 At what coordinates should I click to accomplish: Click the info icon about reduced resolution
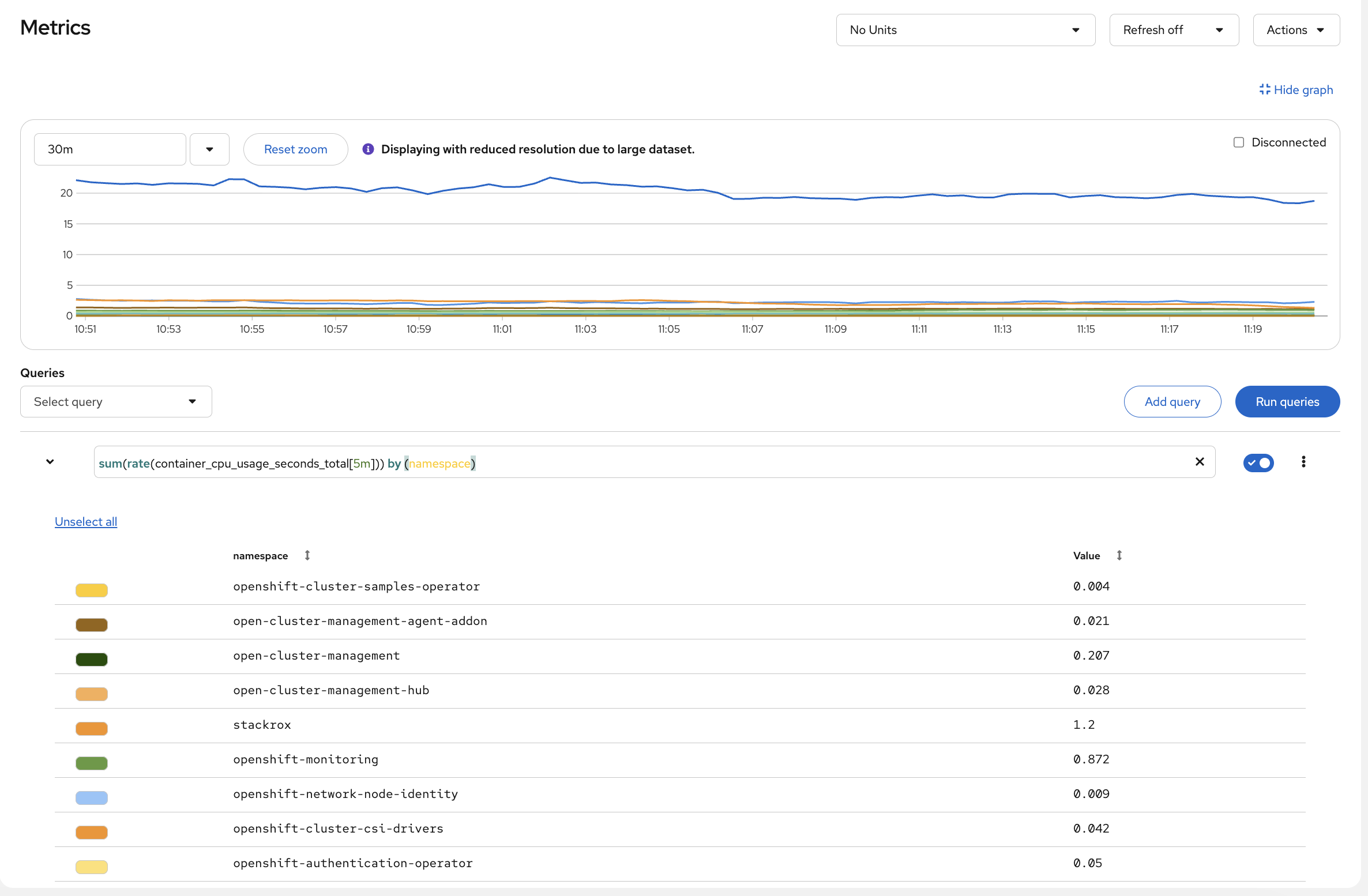(368, 149)
